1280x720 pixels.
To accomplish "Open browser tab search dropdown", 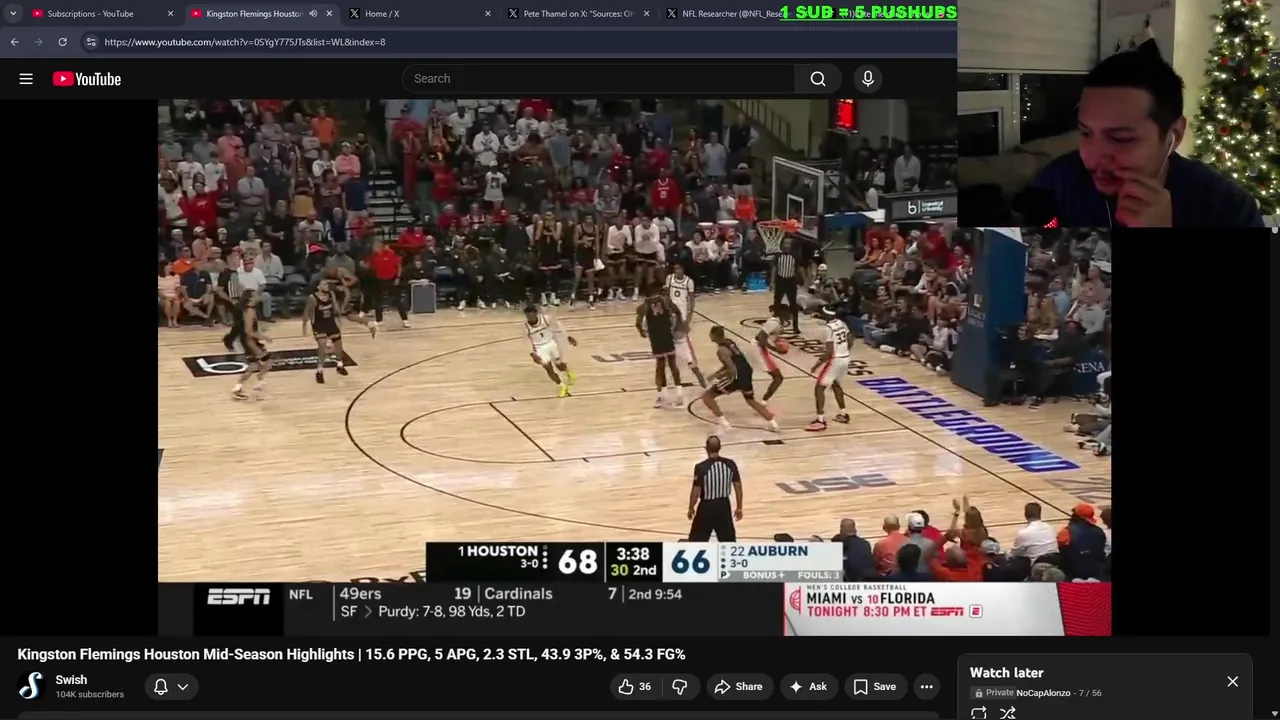I will [13, 14].
